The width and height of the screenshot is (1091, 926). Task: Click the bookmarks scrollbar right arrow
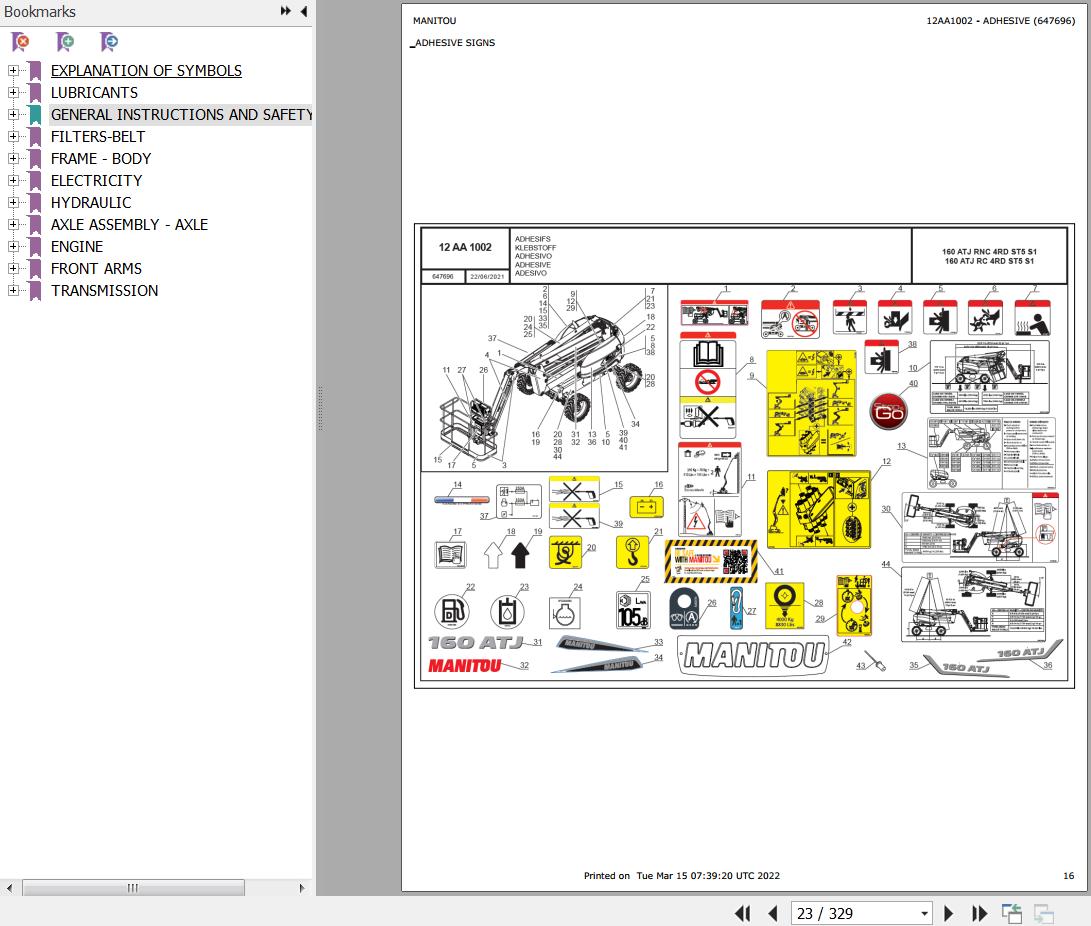[x=301, y=888]
